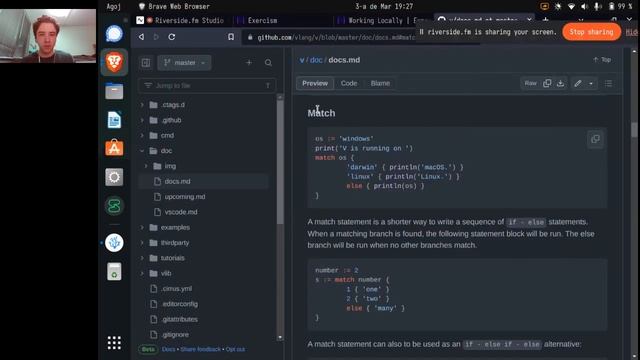The image size is (640, 360).
Task: Expand the cmd folder
Action: coord(142,136)
